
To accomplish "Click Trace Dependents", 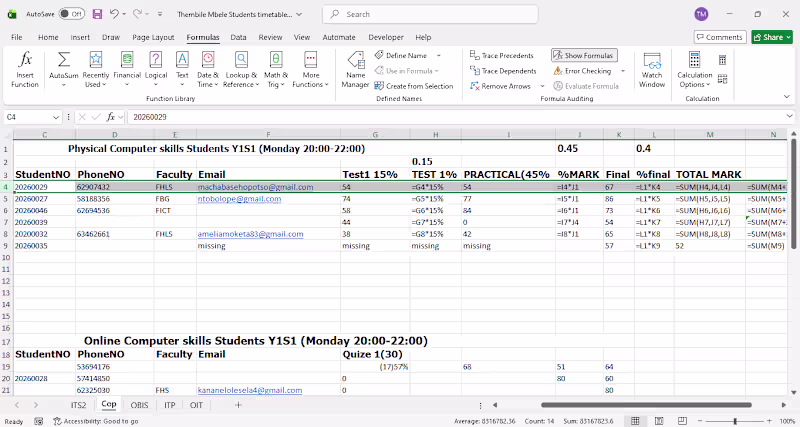I will (x=503, y=71).
